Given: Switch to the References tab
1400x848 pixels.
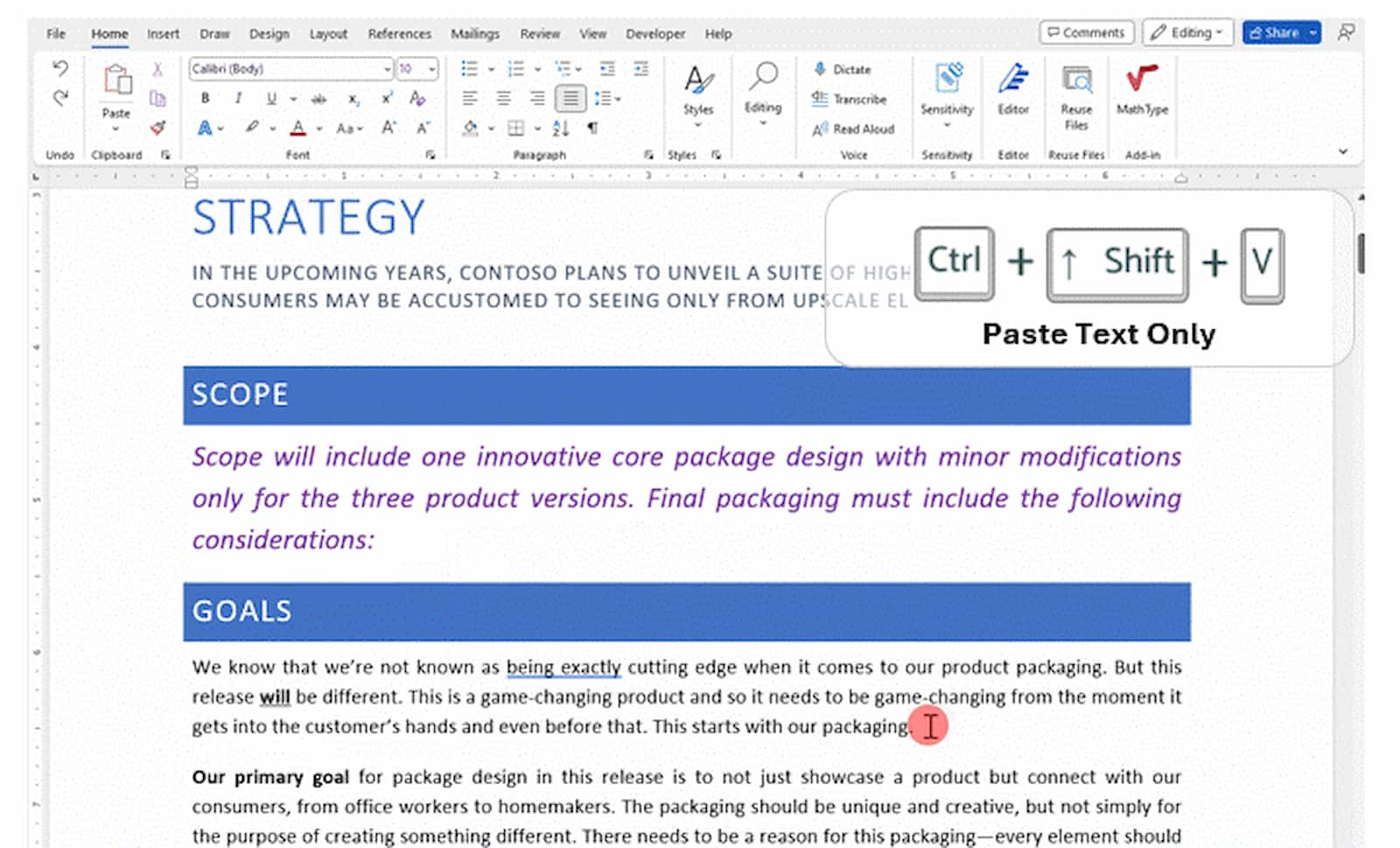Looking at the screenshot, I should (x=399, y=33).
